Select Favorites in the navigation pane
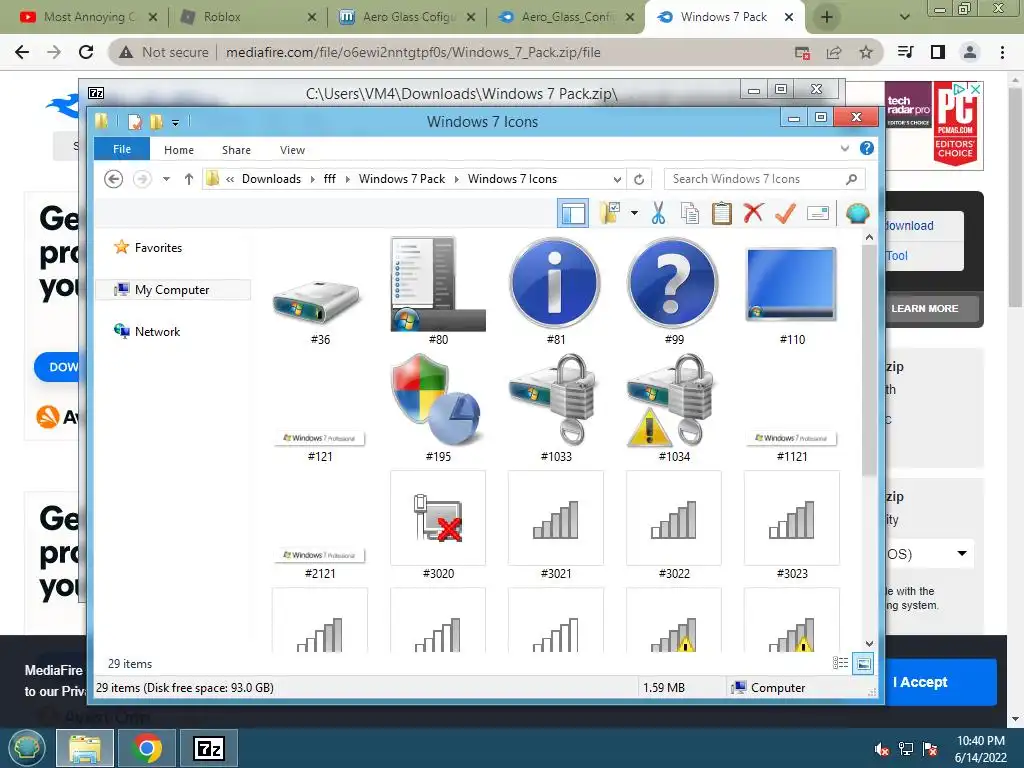Image resolution: width=1024 pixels, height=768 pixels. click(158, 248)
